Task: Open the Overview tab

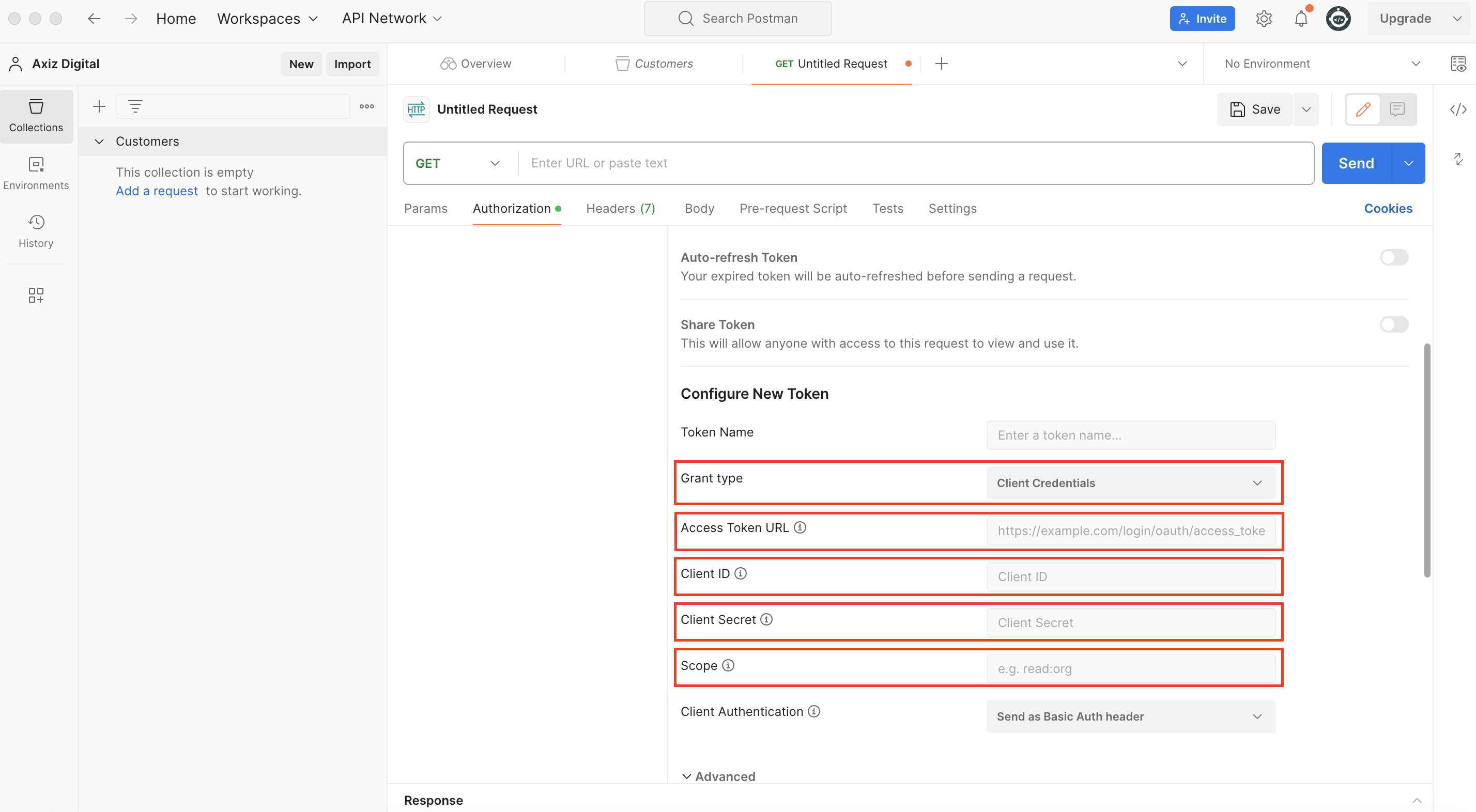Action: pyautogui.click(x=475, y=64)
